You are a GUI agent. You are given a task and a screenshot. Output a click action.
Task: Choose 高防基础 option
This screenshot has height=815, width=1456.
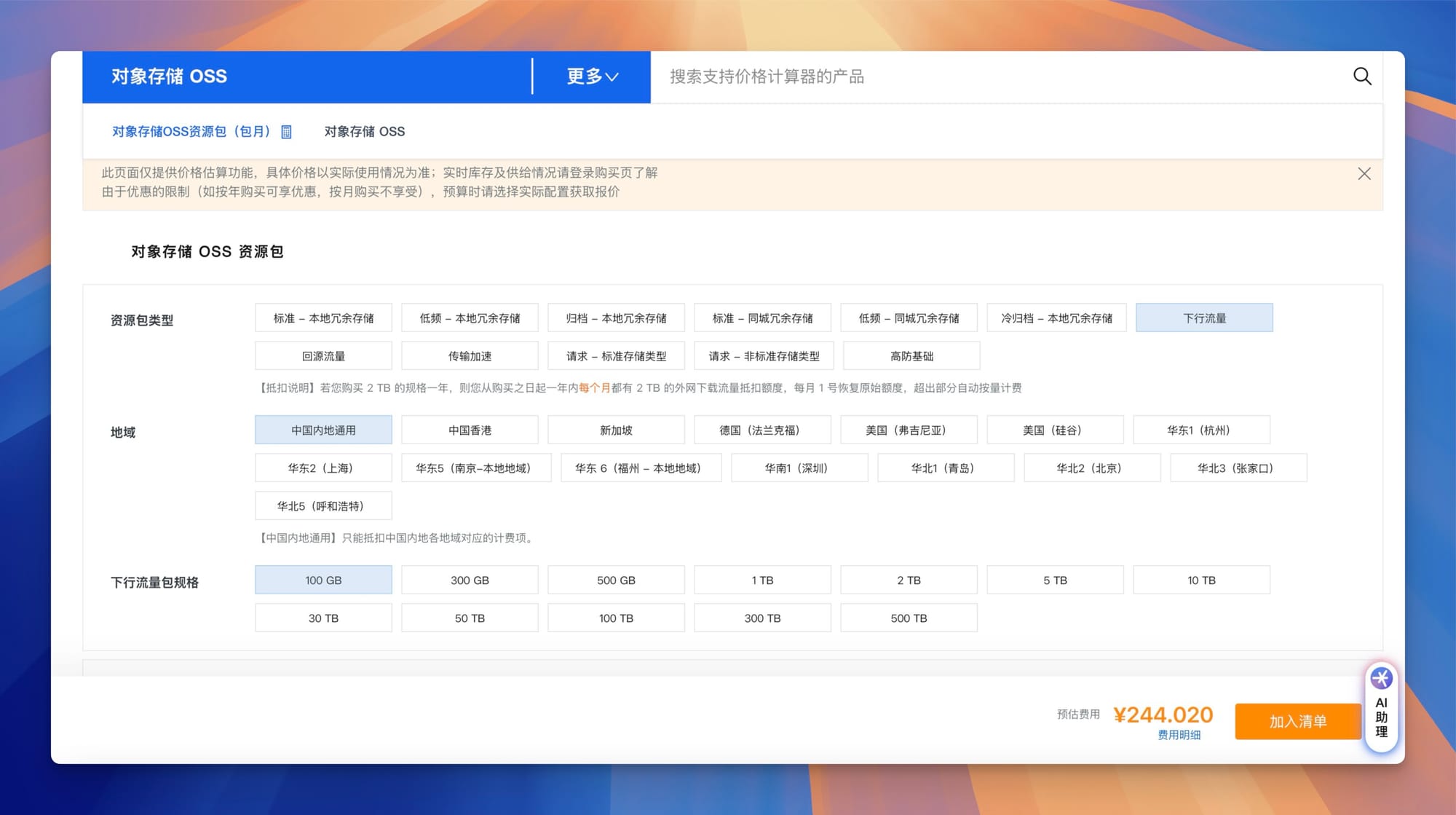tap(911, 356)
